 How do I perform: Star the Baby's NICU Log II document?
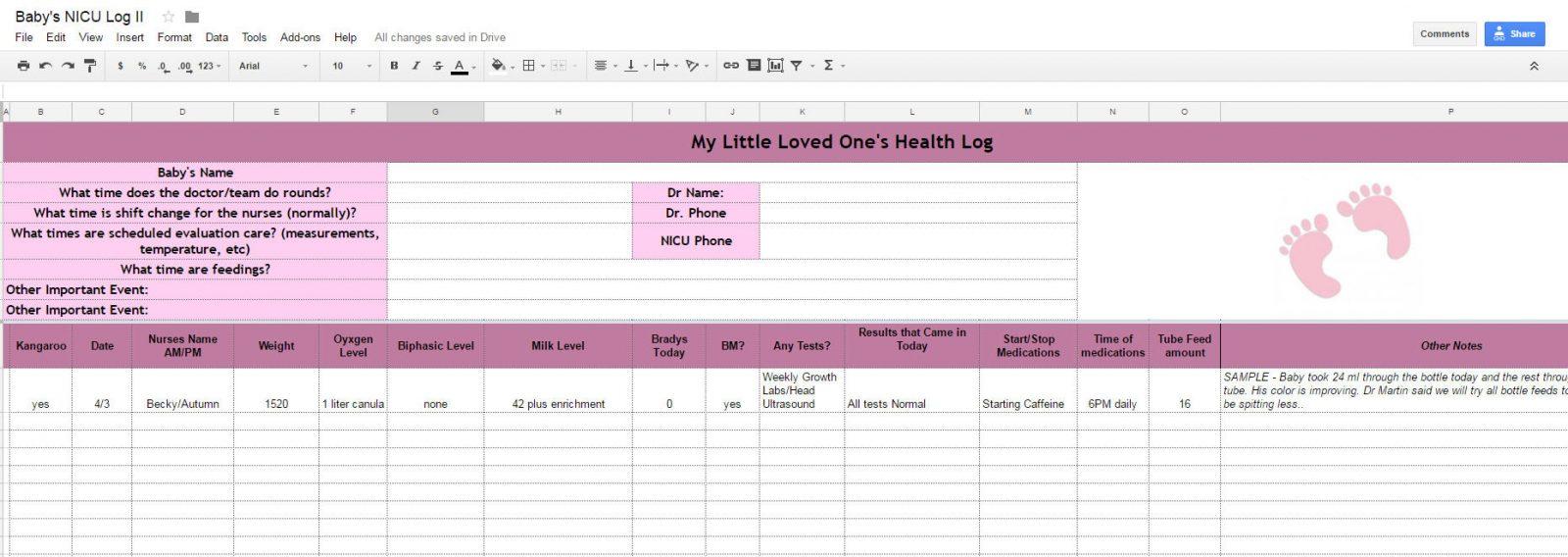pos(169,17)
